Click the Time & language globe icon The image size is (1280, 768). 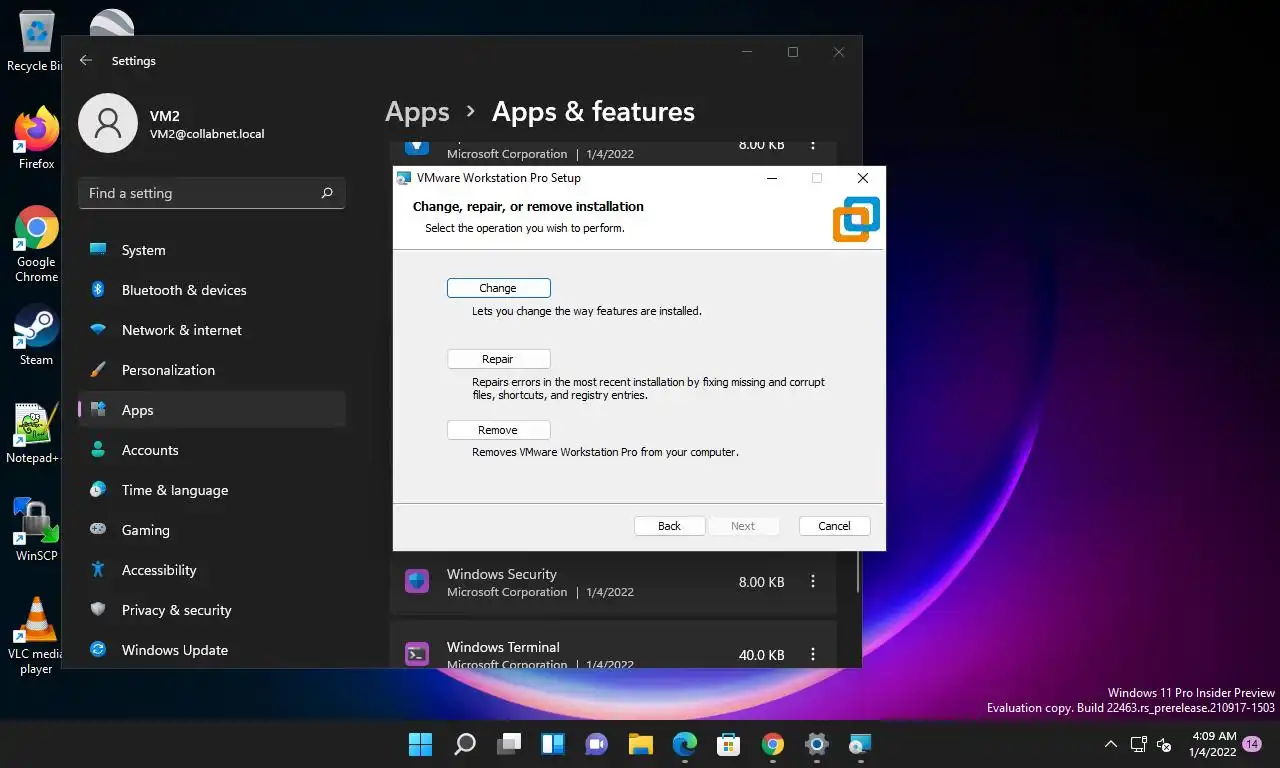(x=98, y=490)
